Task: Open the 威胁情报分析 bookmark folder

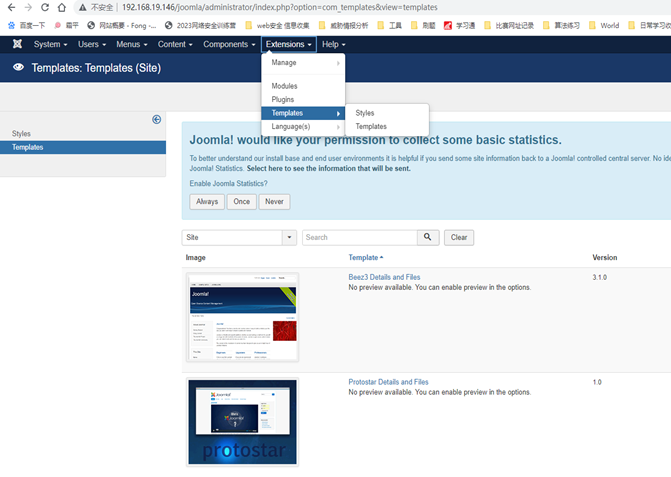Action: (x=343, y=26)
